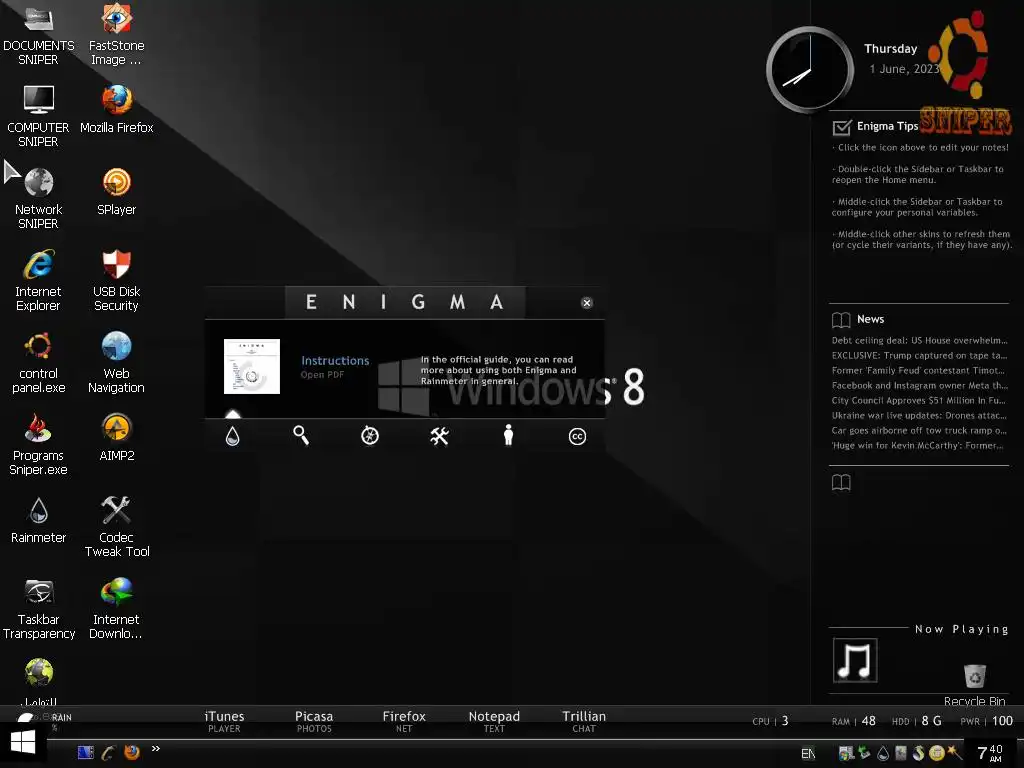Open the DOCUMENTS SNIPER desktop icon

click(x=39, y=34)
